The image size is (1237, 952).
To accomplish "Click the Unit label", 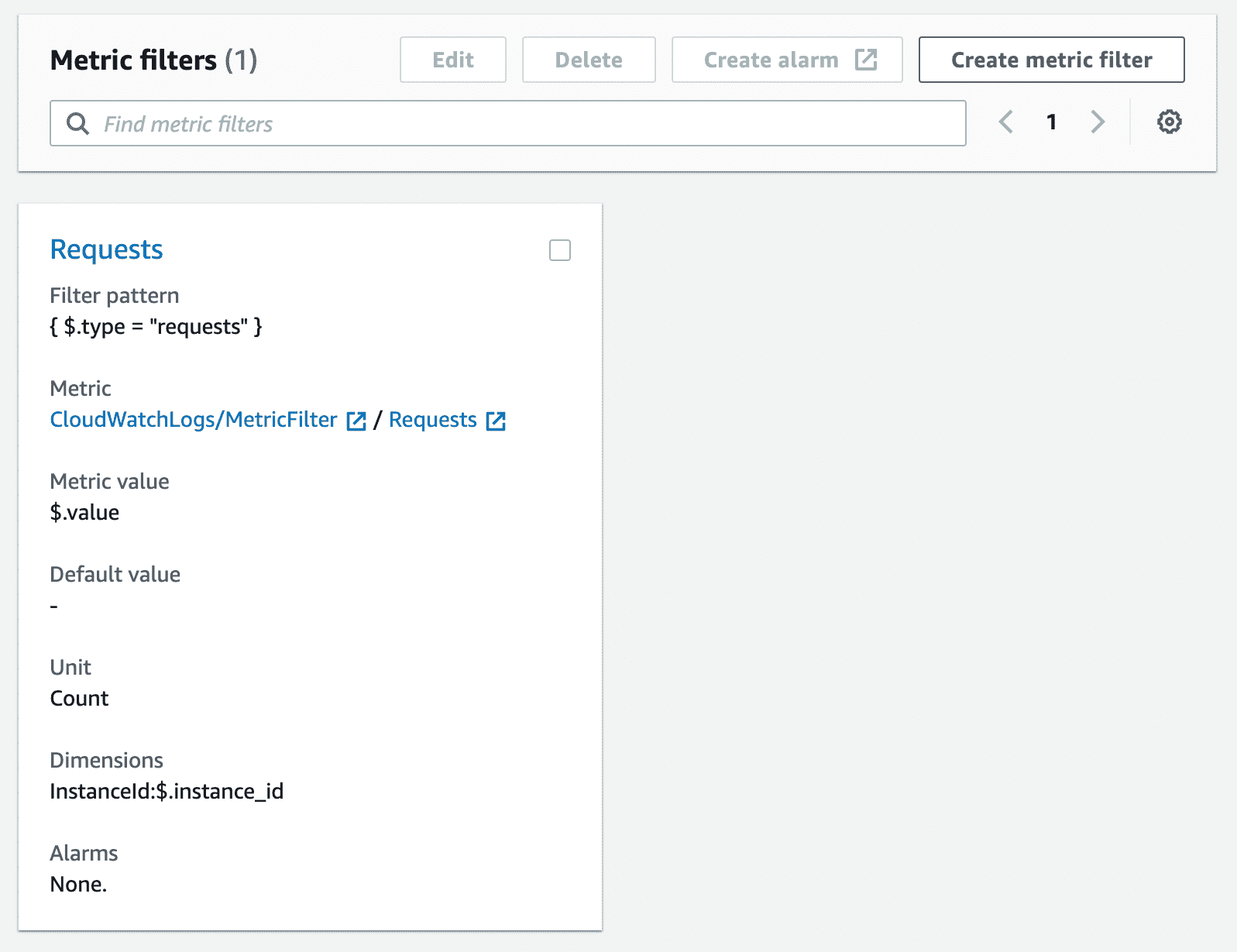I will click(x=70, y=668).
